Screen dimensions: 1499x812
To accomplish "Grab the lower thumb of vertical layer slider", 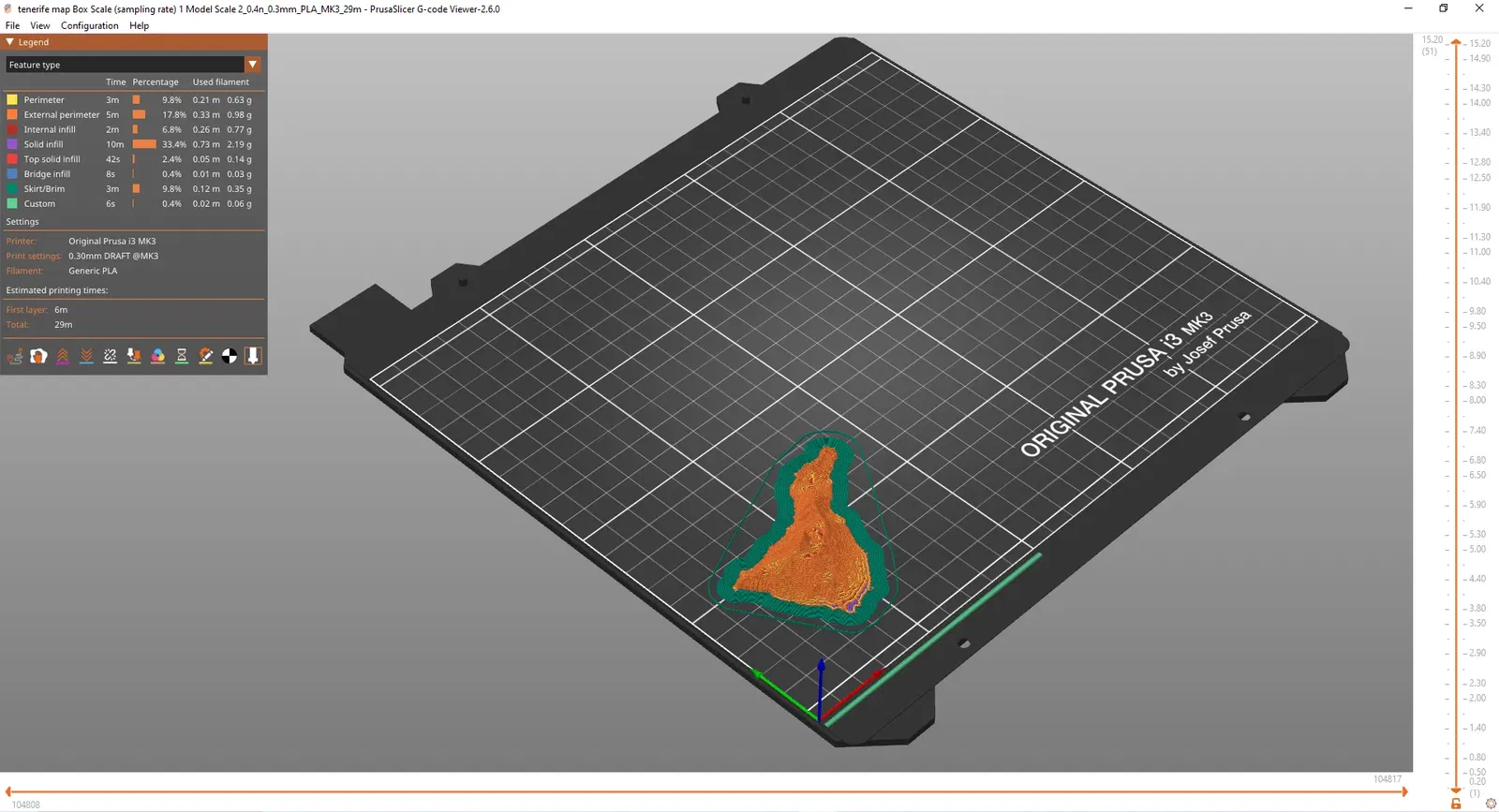I will point(1456,792).
